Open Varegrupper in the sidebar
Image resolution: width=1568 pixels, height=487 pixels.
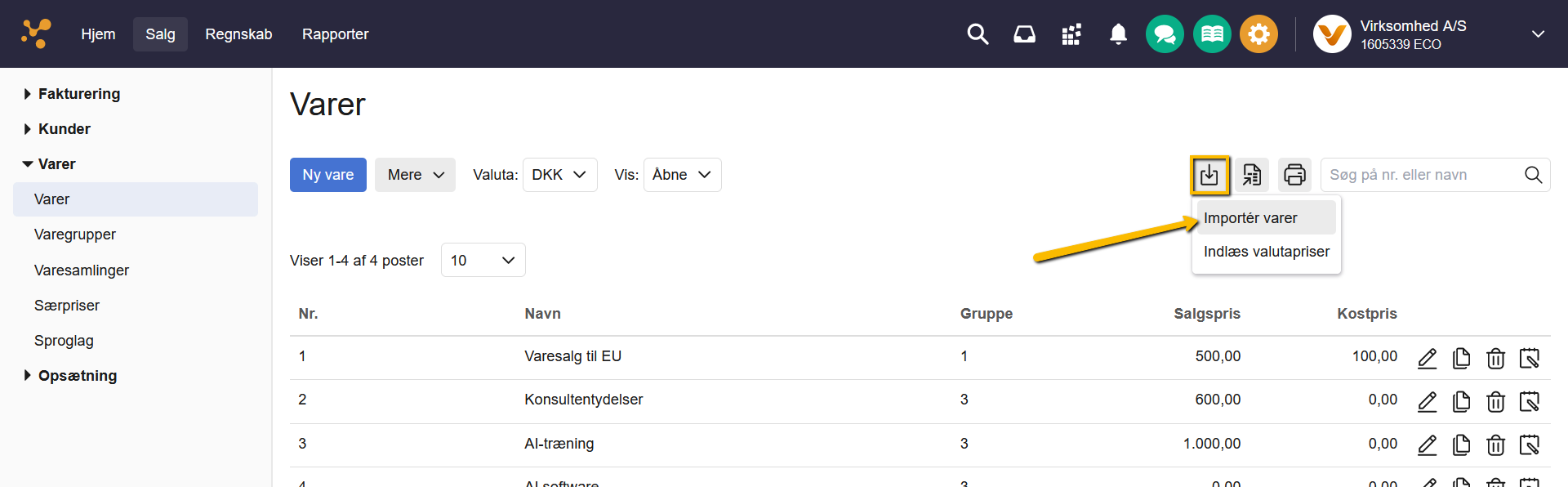(75, 235)
